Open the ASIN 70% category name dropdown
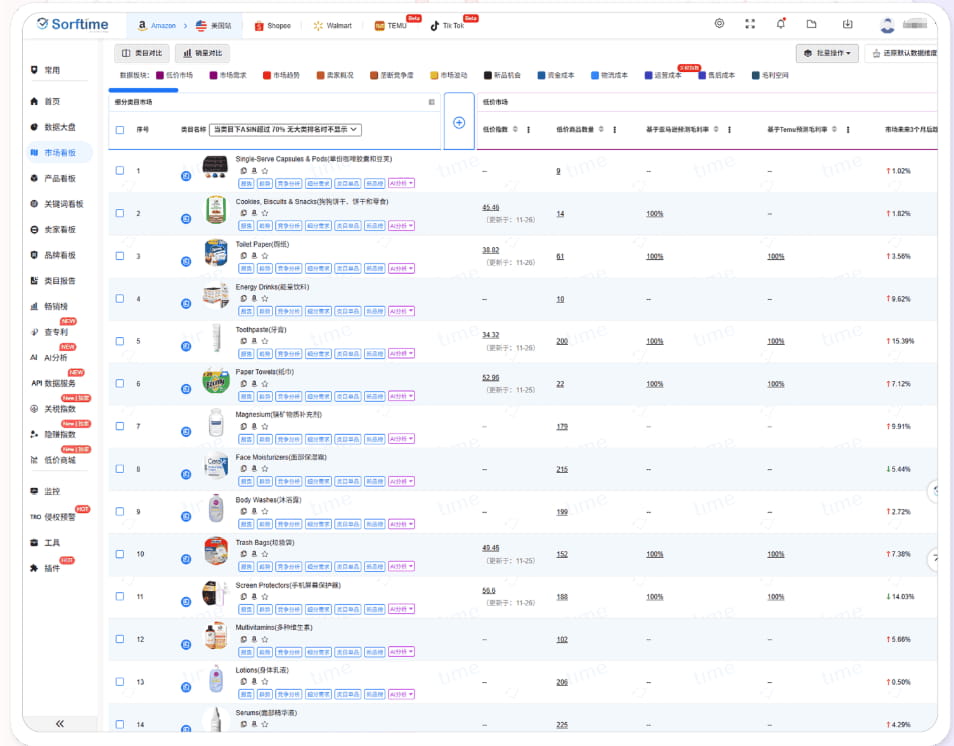The image size is (954, 746). click(285, 130)
